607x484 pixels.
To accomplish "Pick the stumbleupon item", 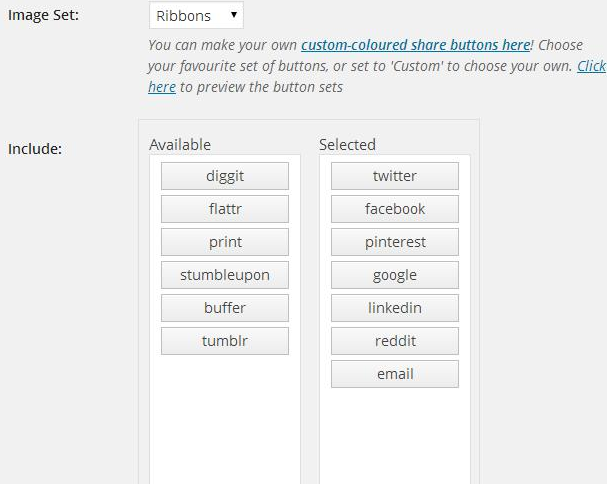I will click(225, 275).
